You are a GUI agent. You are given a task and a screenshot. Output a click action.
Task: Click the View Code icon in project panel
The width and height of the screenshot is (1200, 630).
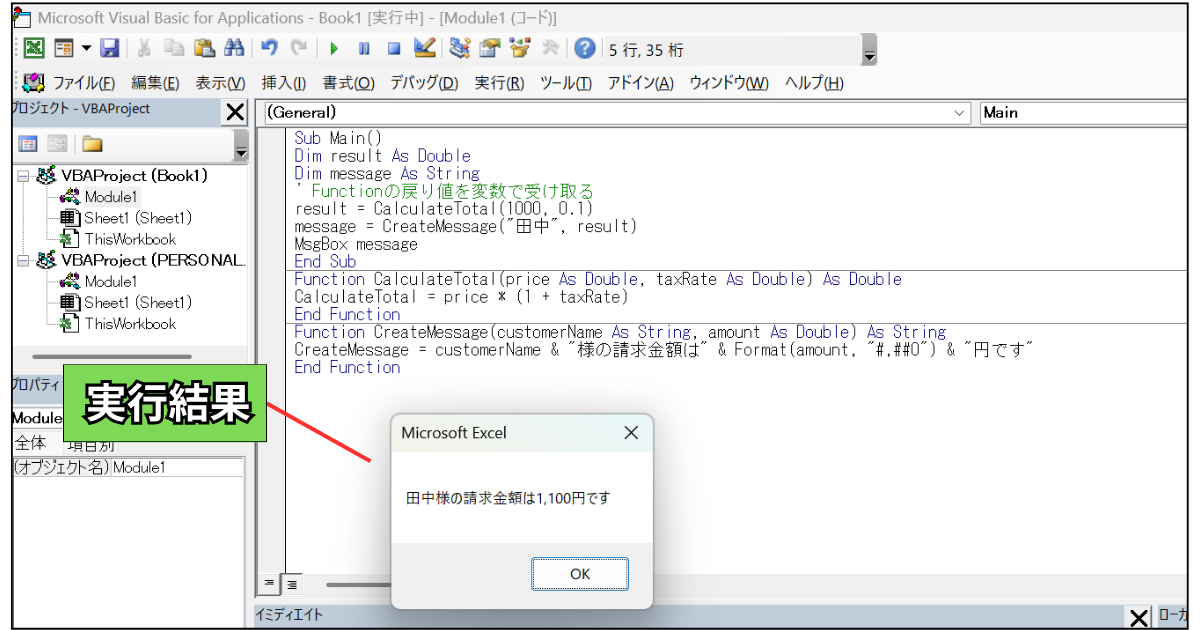click(29, 144)
